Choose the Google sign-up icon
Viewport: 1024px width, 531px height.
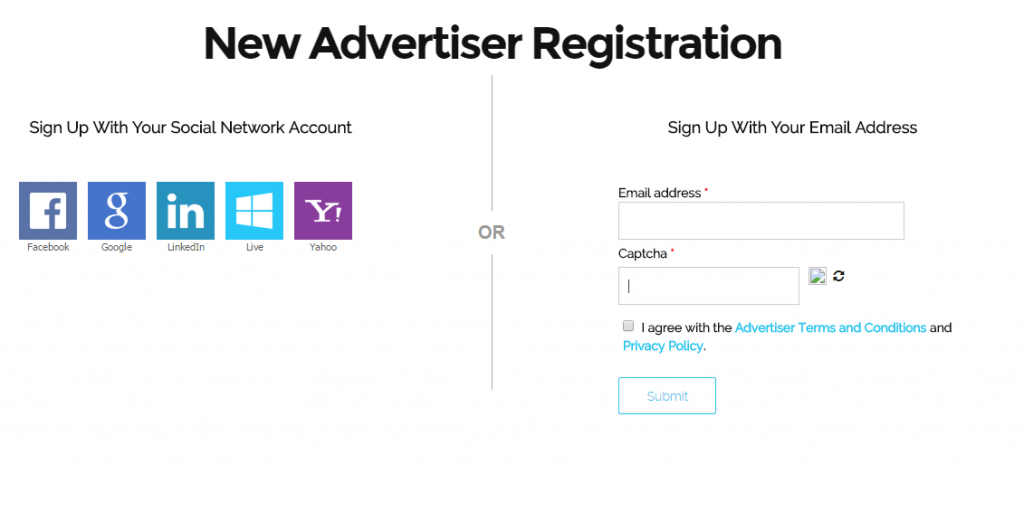(x=117, y=211)
